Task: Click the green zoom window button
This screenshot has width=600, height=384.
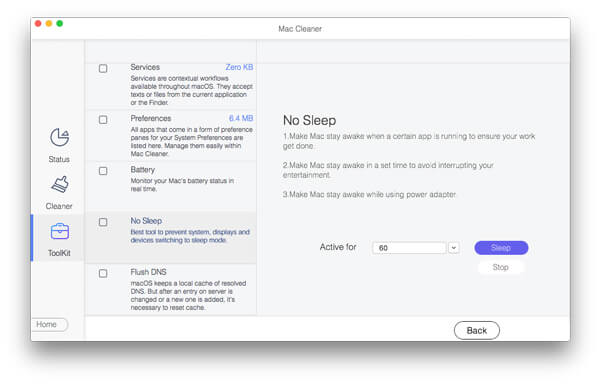Action: pos(60,24)
